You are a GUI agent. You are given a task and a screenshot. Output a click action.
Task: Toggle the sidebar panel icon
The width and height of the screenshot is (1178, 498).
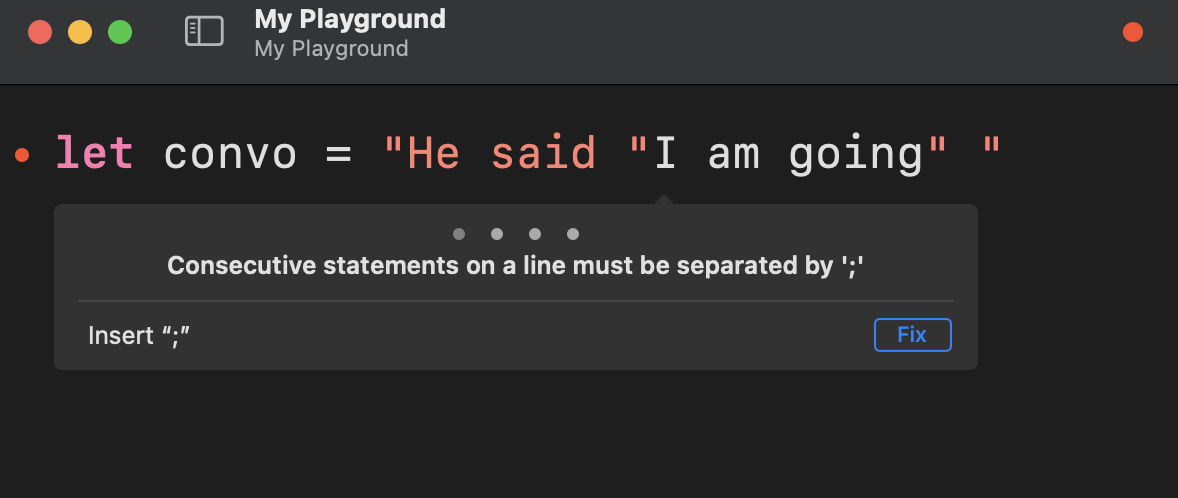204,31
